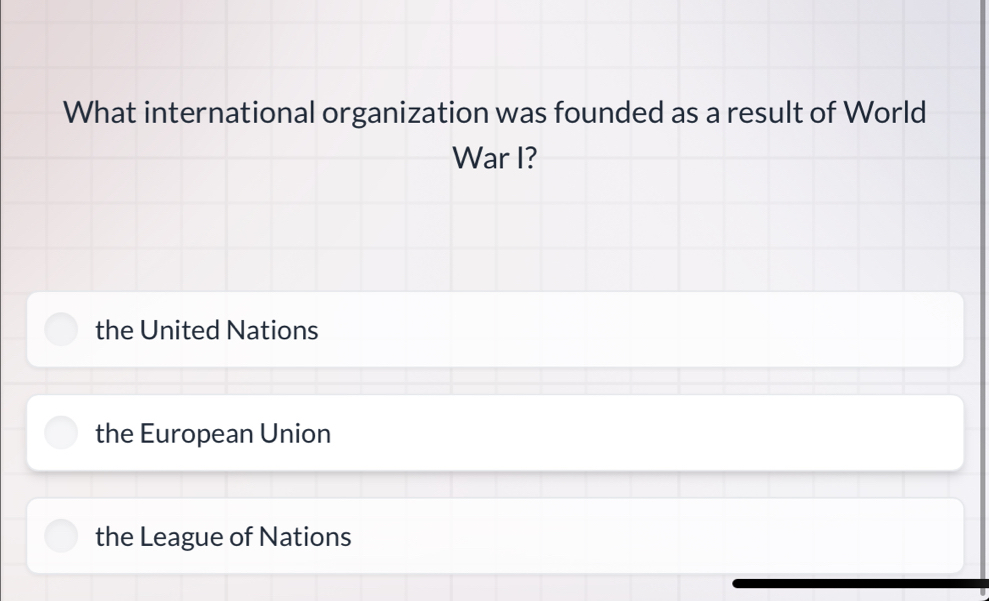Select the United Nations radio button
The image size is (989, 601).
coord(62,329)
